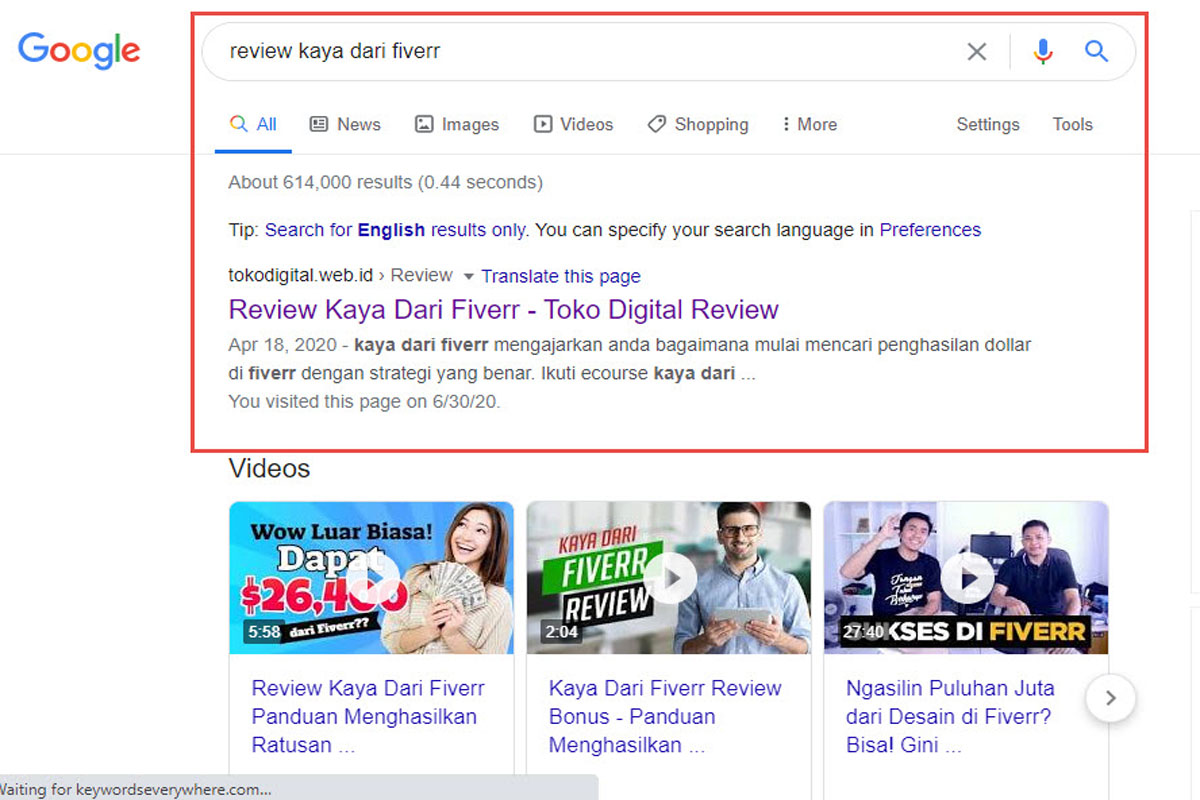Viewport: 1200px width, 800px height.
Task: Click the next arrow in videos carousel
Action: pos(1110,697)
